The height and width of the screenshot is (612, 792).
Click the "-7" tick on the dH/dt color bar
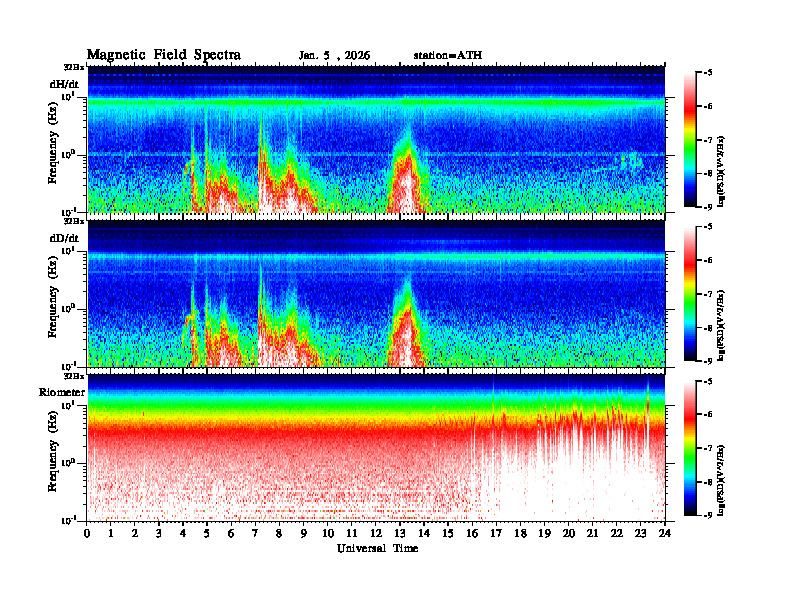pyautogui.click(x=709, y=140)
